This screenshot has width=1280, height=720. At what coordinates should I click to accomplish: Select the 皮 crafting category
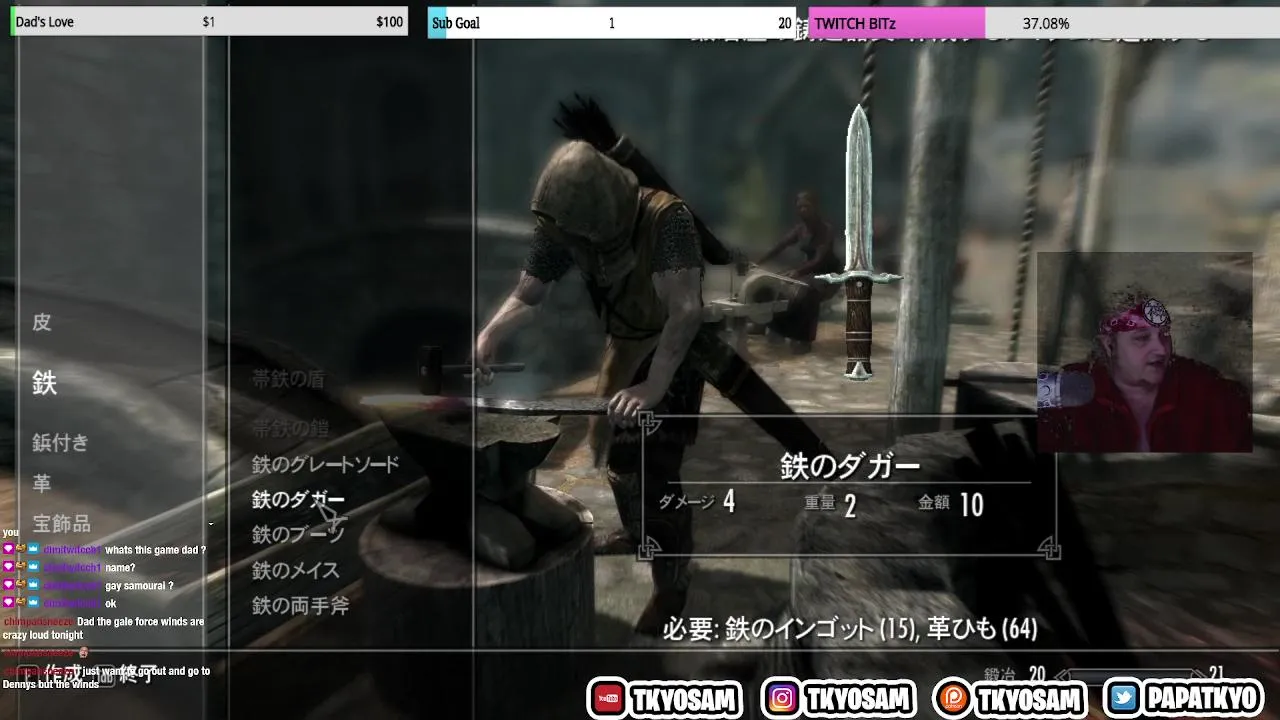point(41,322)
